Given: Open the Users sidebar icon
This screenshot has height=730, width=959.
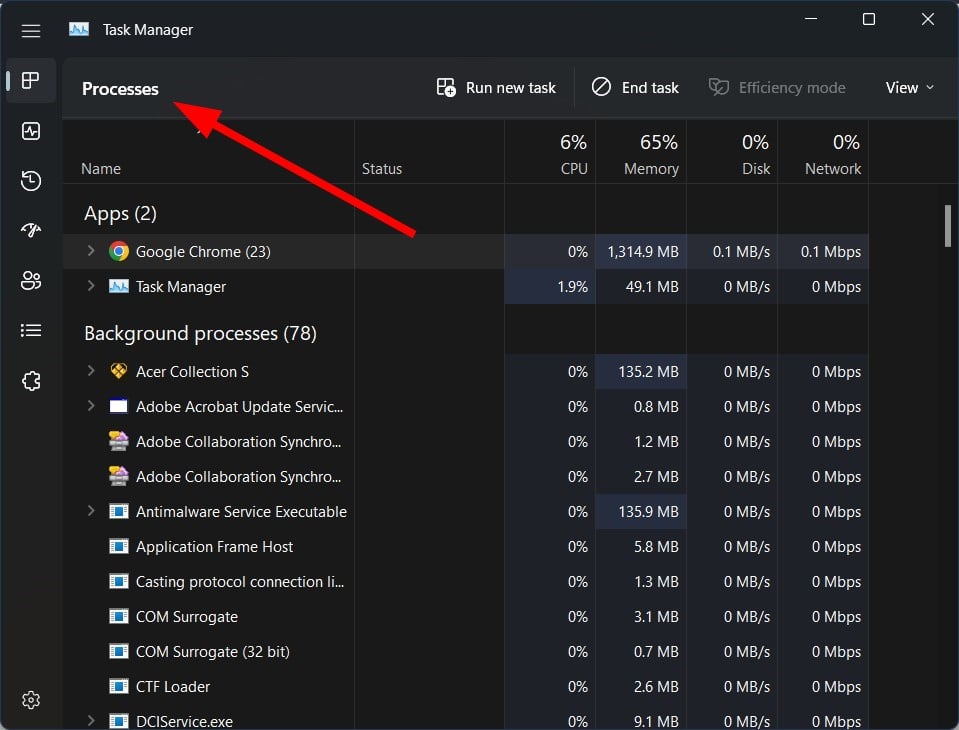Looking at the screenshot, I should pos(31,281).
